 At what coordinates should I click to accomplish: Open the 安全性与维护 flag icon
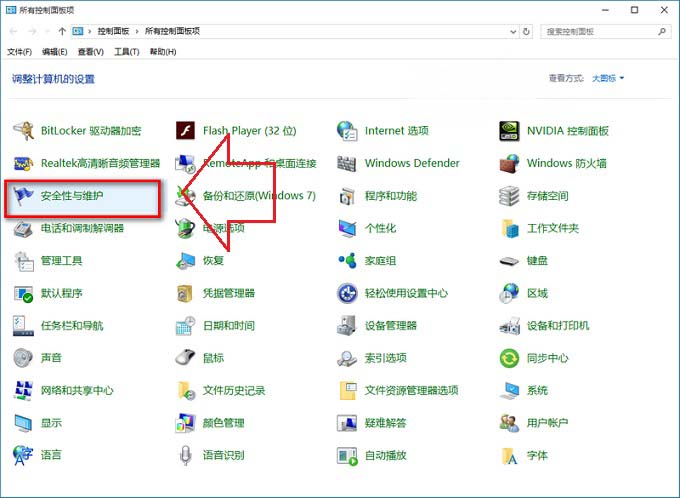point(23,196)
